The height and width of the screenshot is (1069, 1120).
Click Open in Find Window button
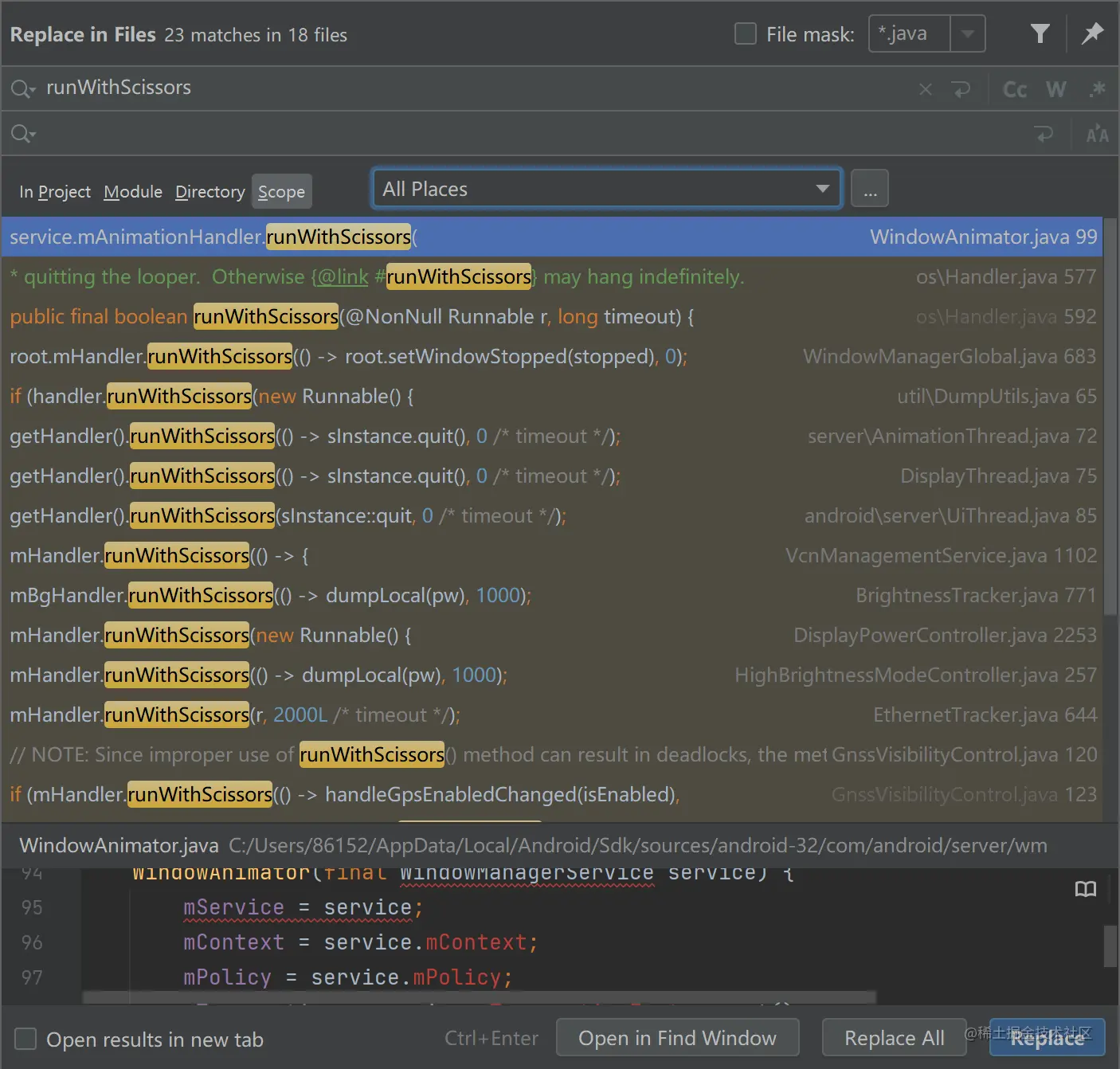click(x=677, y=1038)
